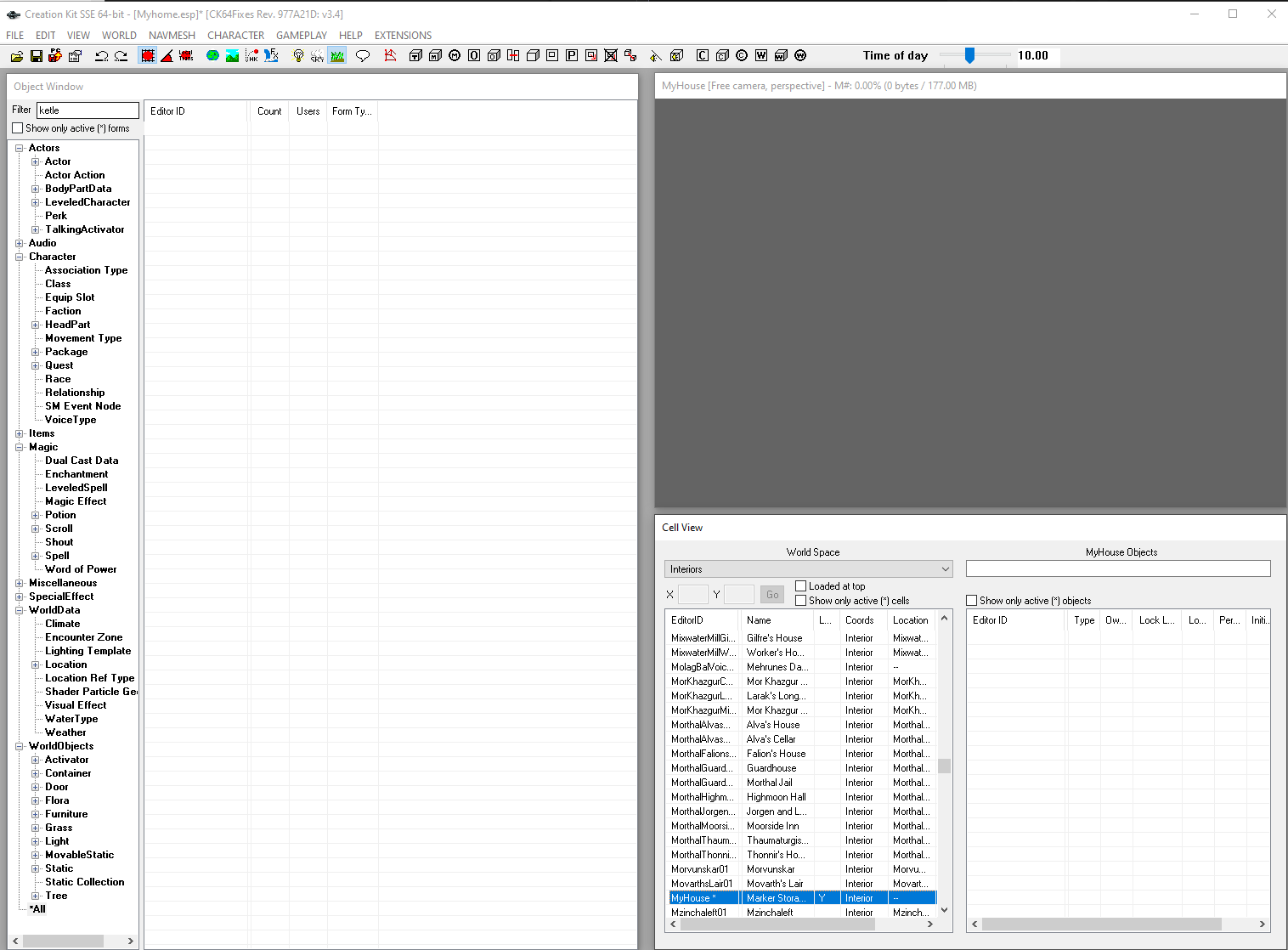Toggle the Havok HK simulation icon

tap(251, 56)
